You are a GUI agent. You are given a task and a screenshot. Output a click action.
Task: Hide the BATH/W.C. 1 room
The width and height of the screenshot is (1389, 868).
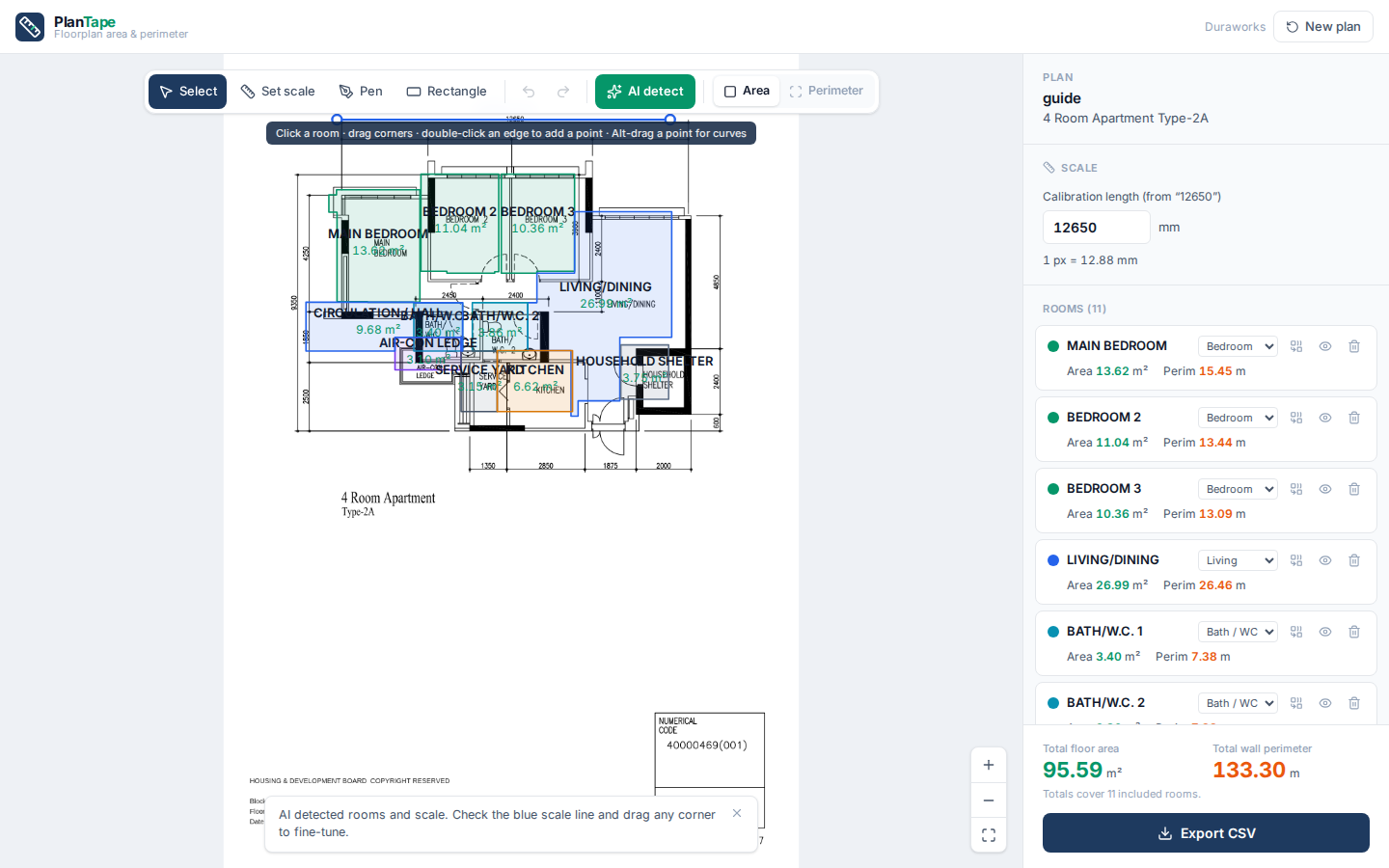[x=1325, y=632]
